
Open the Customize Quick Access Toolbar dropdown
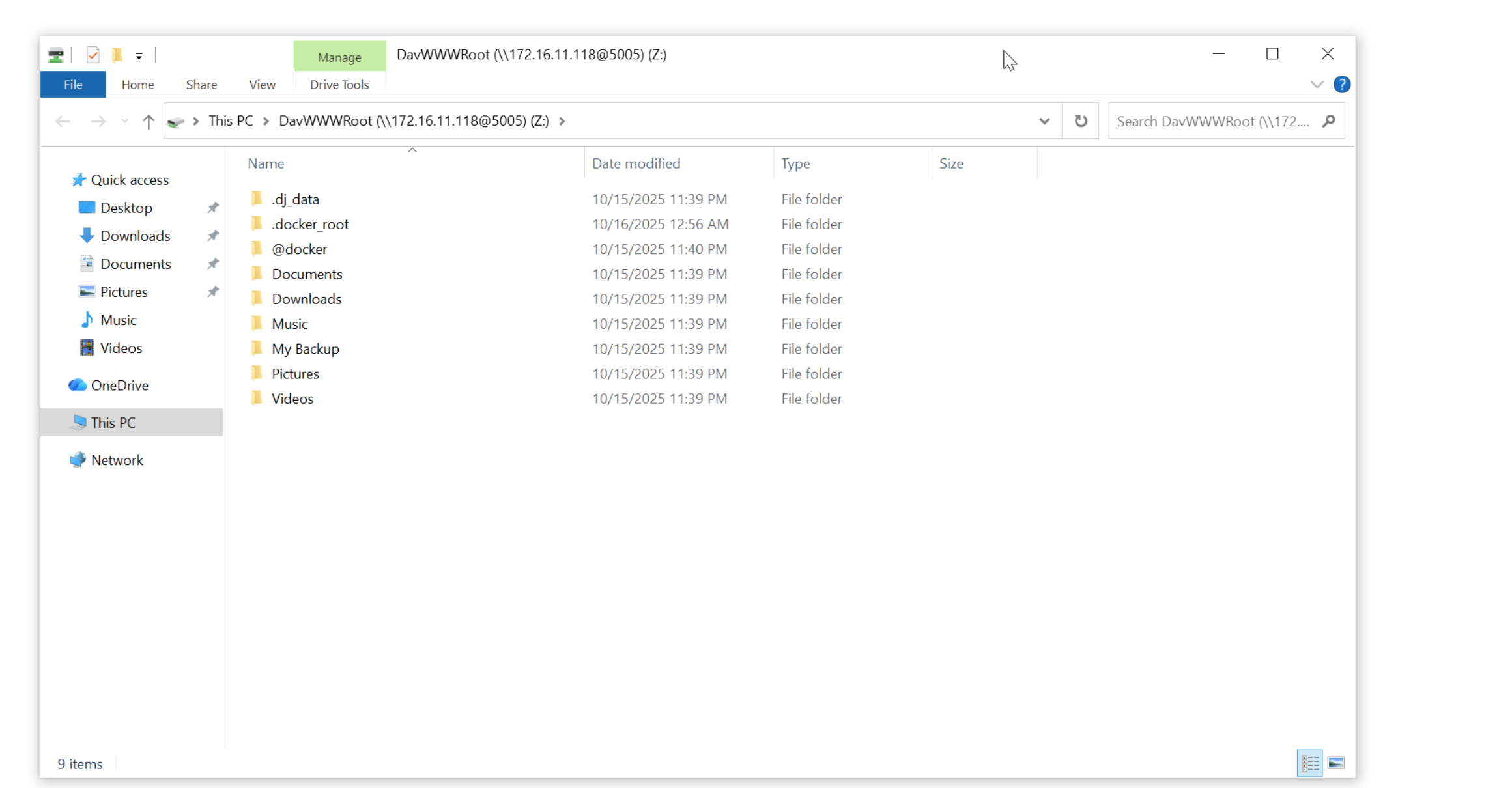pyautogui.click(x=139, y=56)
